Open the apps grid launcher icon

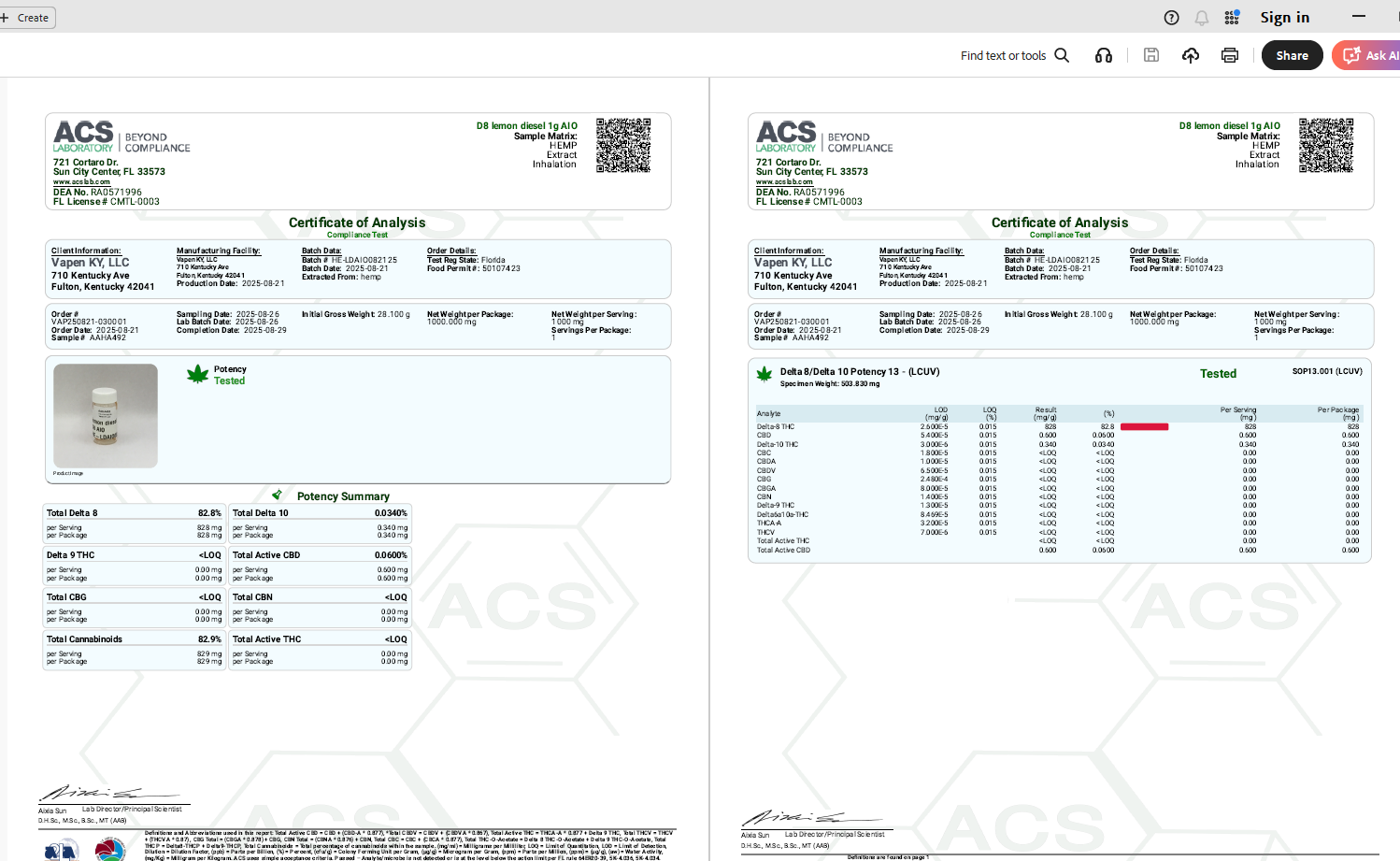point(1232,18)
